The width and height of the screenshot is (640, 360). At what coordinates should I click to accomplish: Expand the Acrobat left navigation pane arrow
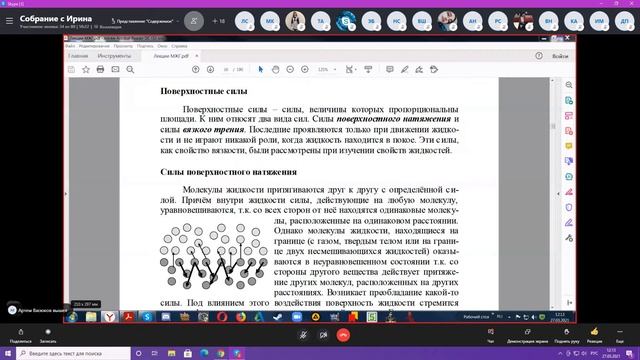66,193
